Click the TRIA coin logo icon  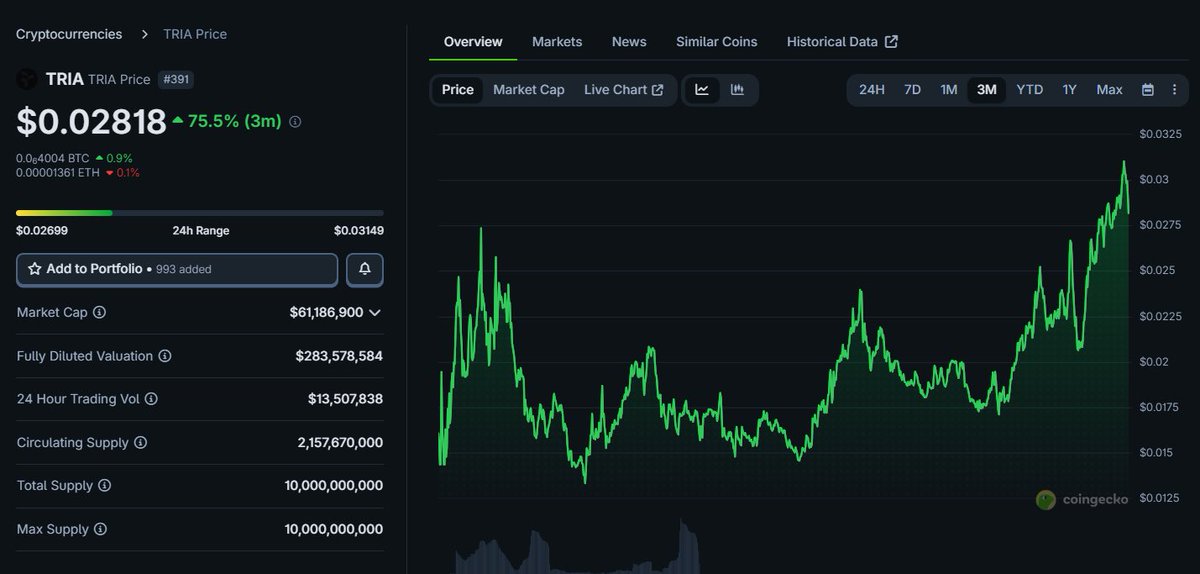coord(27,79)
